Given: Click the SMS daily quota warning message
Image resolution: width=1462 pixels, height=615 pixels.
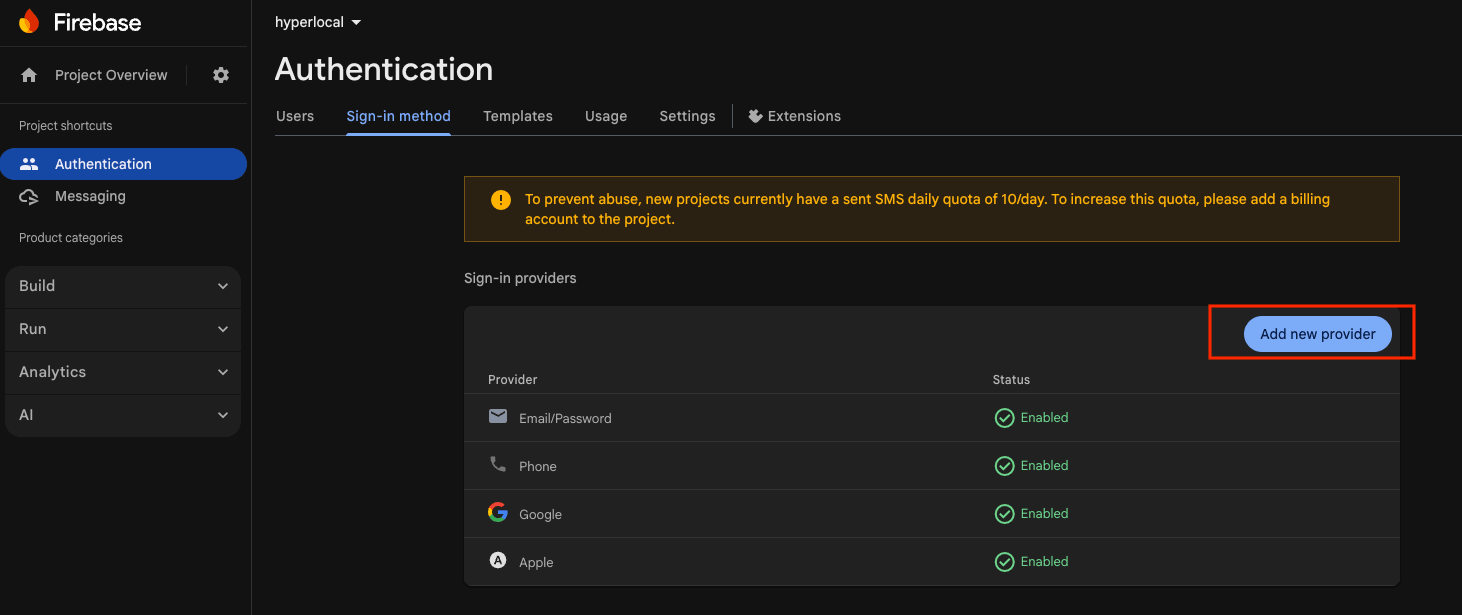Looking at the screenshot, I should tap(927, 209).
